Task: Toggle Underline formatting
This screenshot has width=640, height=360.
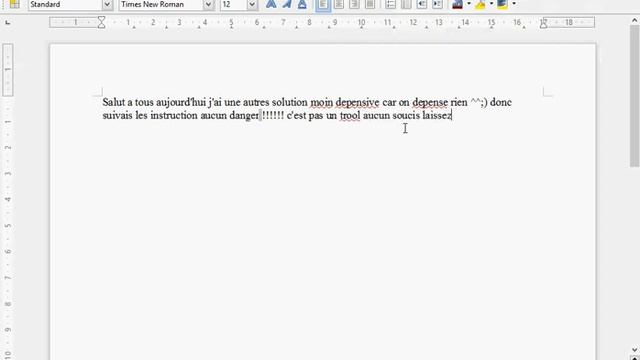Action: coord(302,4)
